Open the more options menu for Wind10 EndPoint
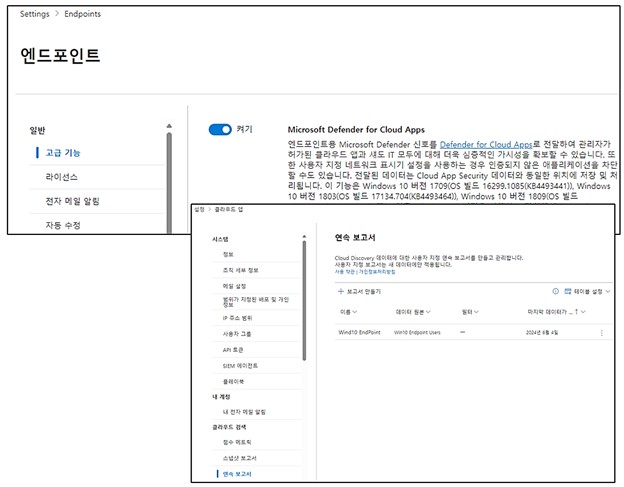This screenshot has height=487, width=624. point(602,333)
